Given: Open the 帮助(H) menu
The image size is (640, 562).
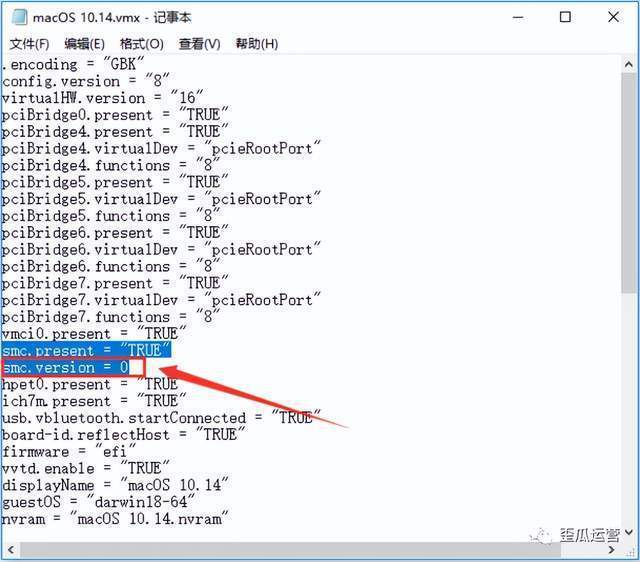Looking at the screenshot, I should 257,44.
